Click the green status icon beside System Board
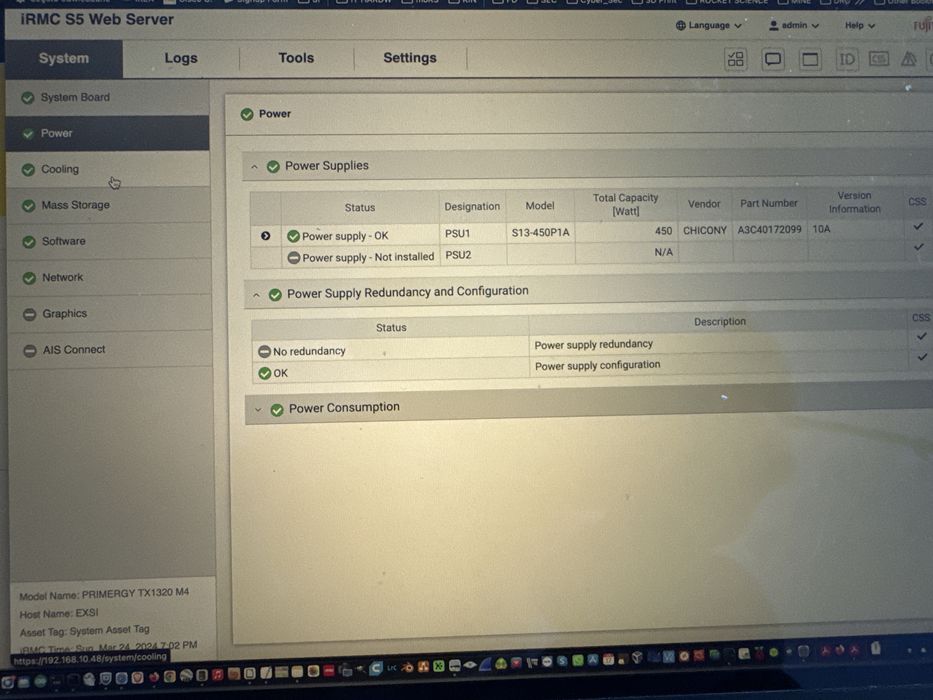Viewport: 933px width, 700px height. pos(27,98)
